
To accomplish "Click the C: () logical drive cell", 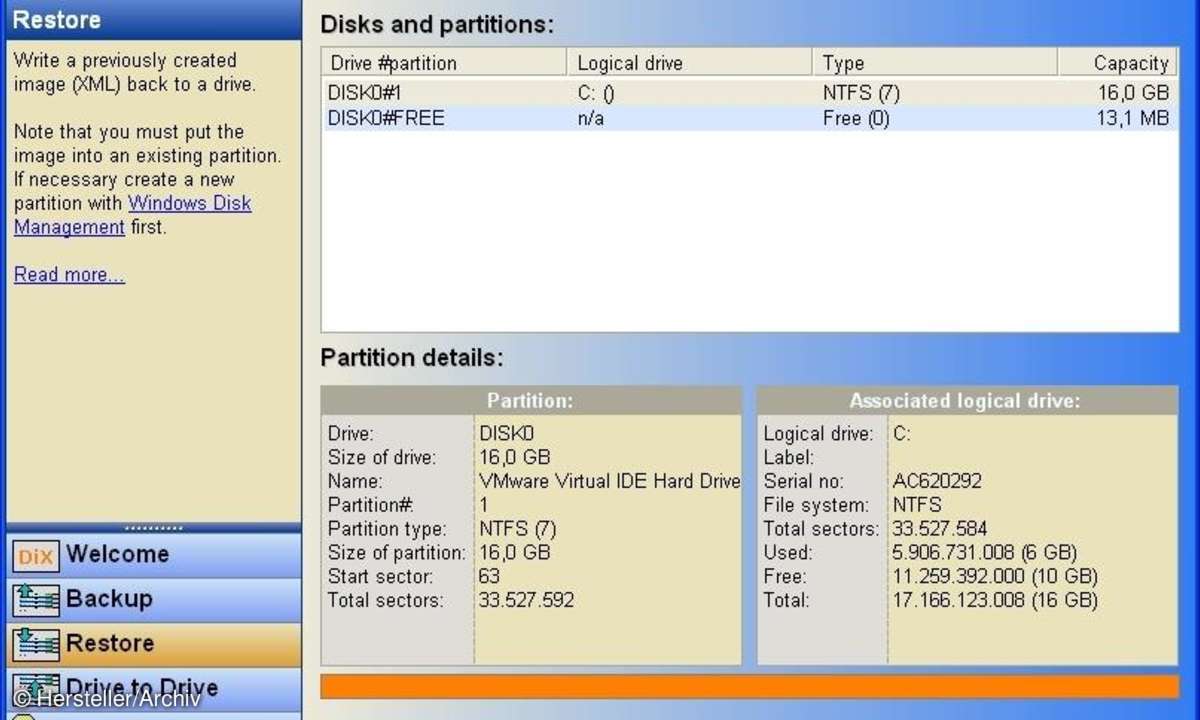I will [x=596, y=94].
